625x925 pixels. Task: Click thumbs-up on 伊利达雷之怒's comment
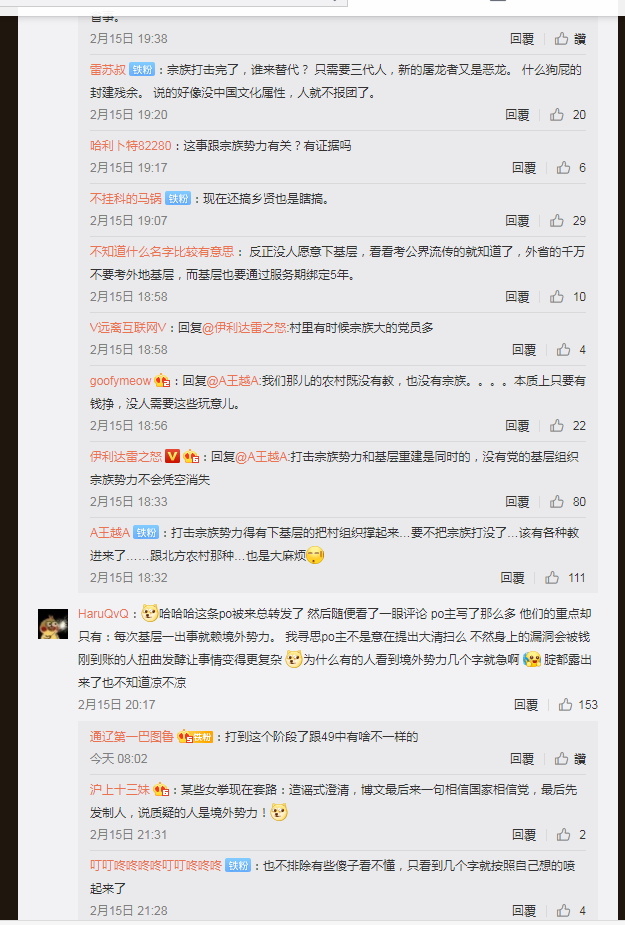557,501
